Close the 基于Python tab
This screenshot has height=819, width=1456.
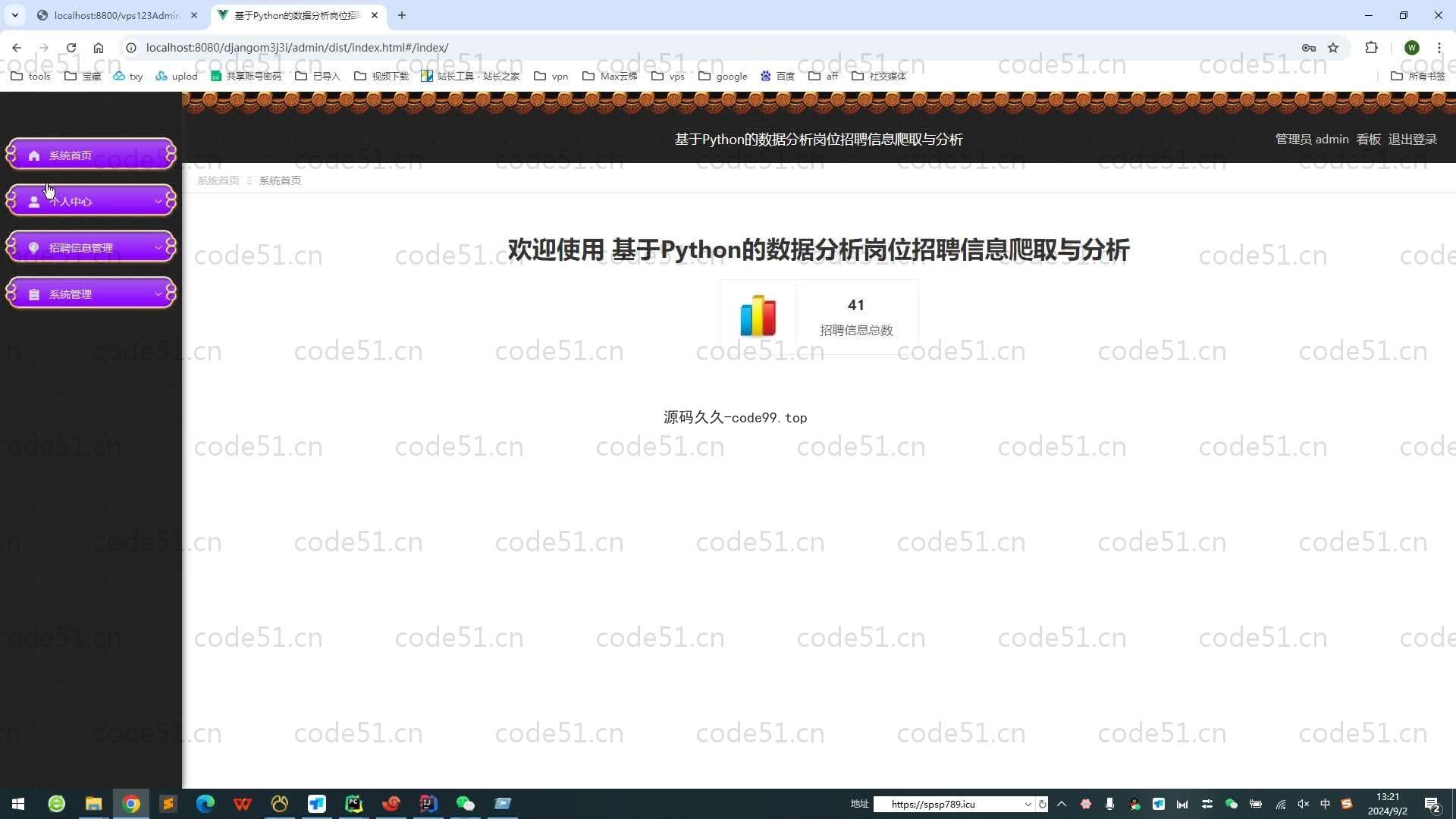375,15
